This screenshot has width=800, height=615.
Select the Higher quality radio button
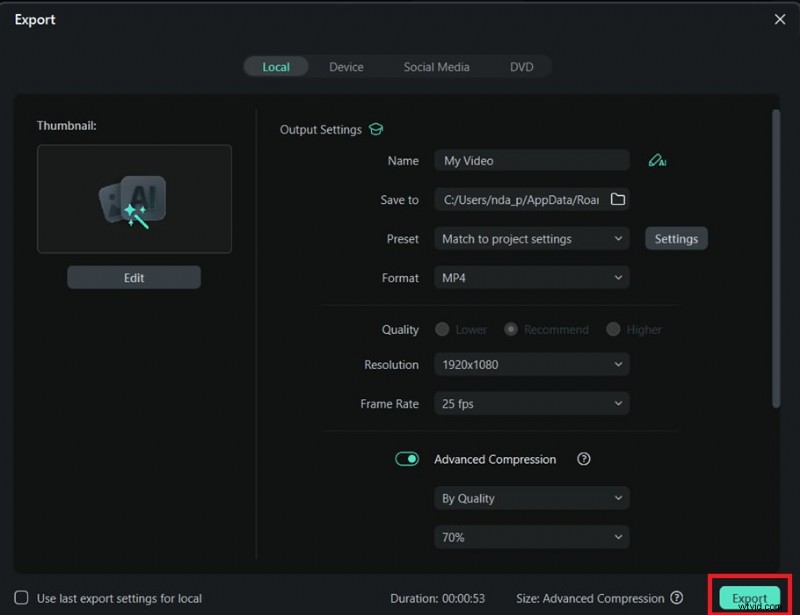612,329
